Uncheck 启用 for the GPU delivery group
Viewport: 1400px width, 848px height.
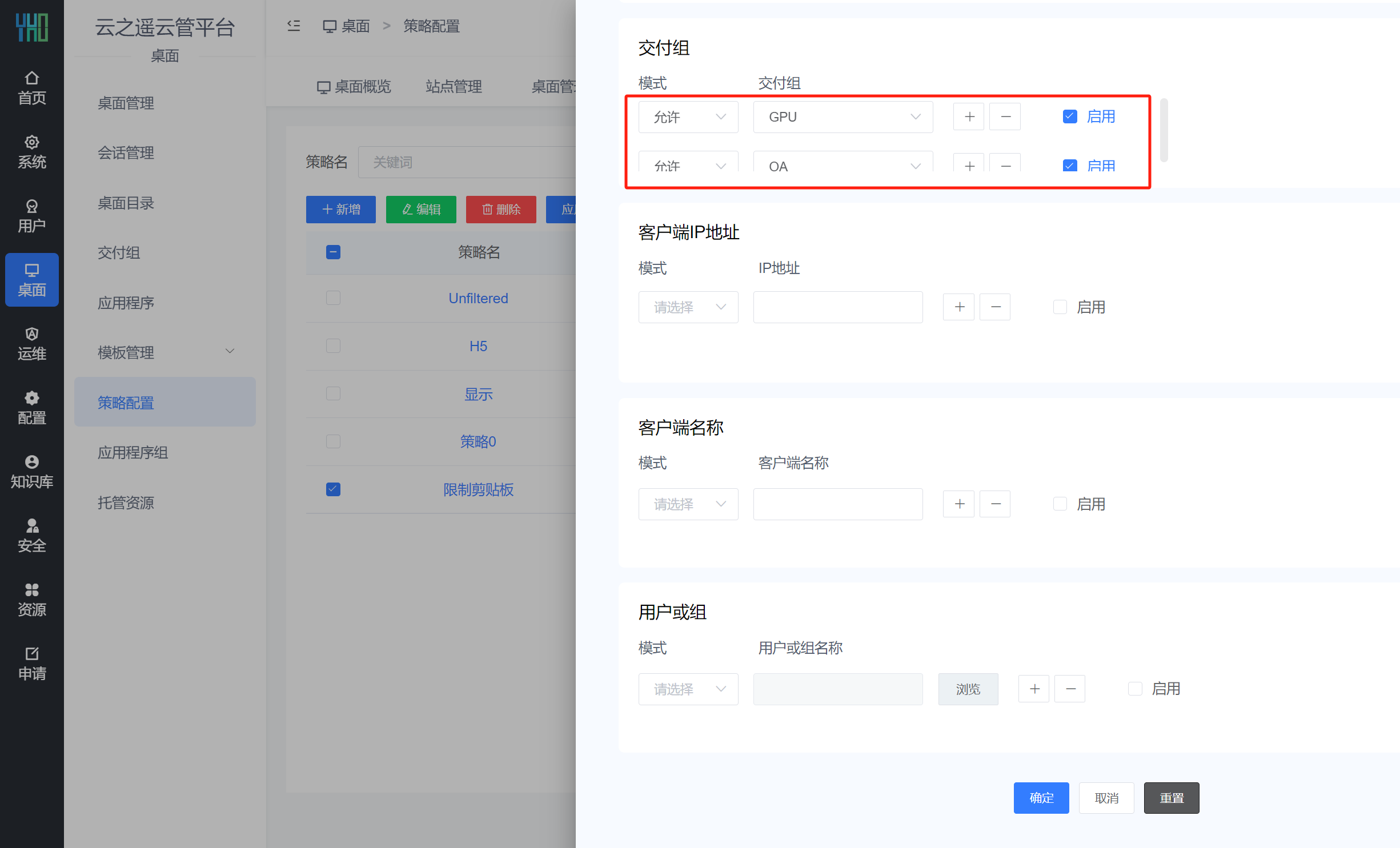coord(1070,116)
